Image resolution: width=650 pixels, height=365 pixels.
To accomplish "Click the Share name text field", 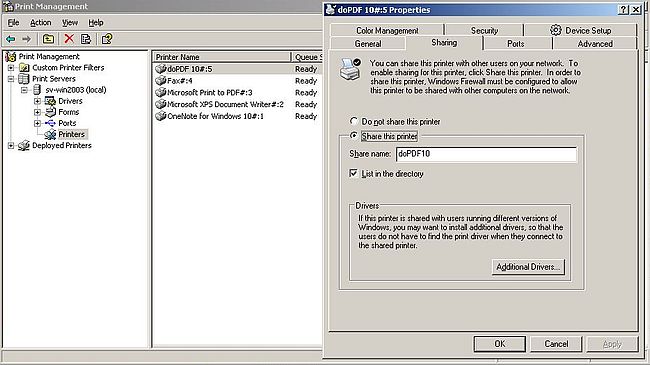I will 486,154.
